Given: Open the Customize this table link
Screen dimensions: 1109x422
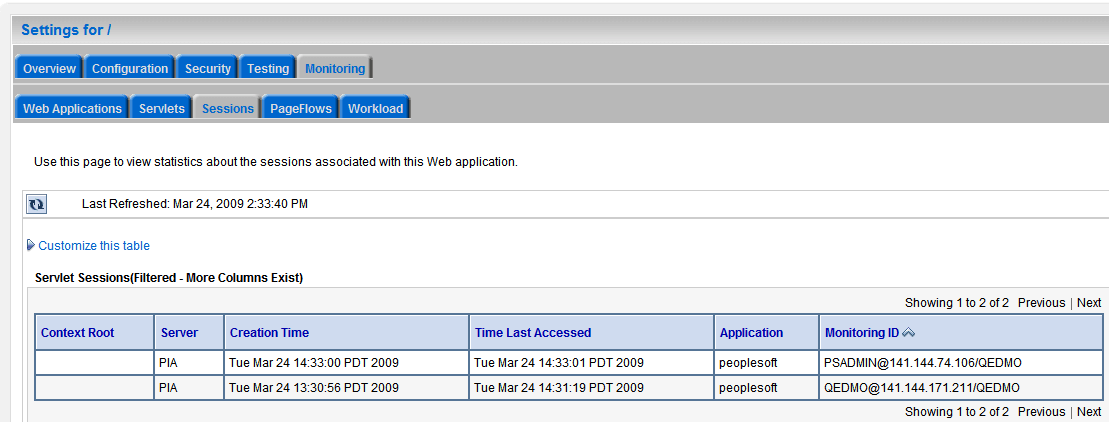Looking at the screenshot, I should 94,246.
